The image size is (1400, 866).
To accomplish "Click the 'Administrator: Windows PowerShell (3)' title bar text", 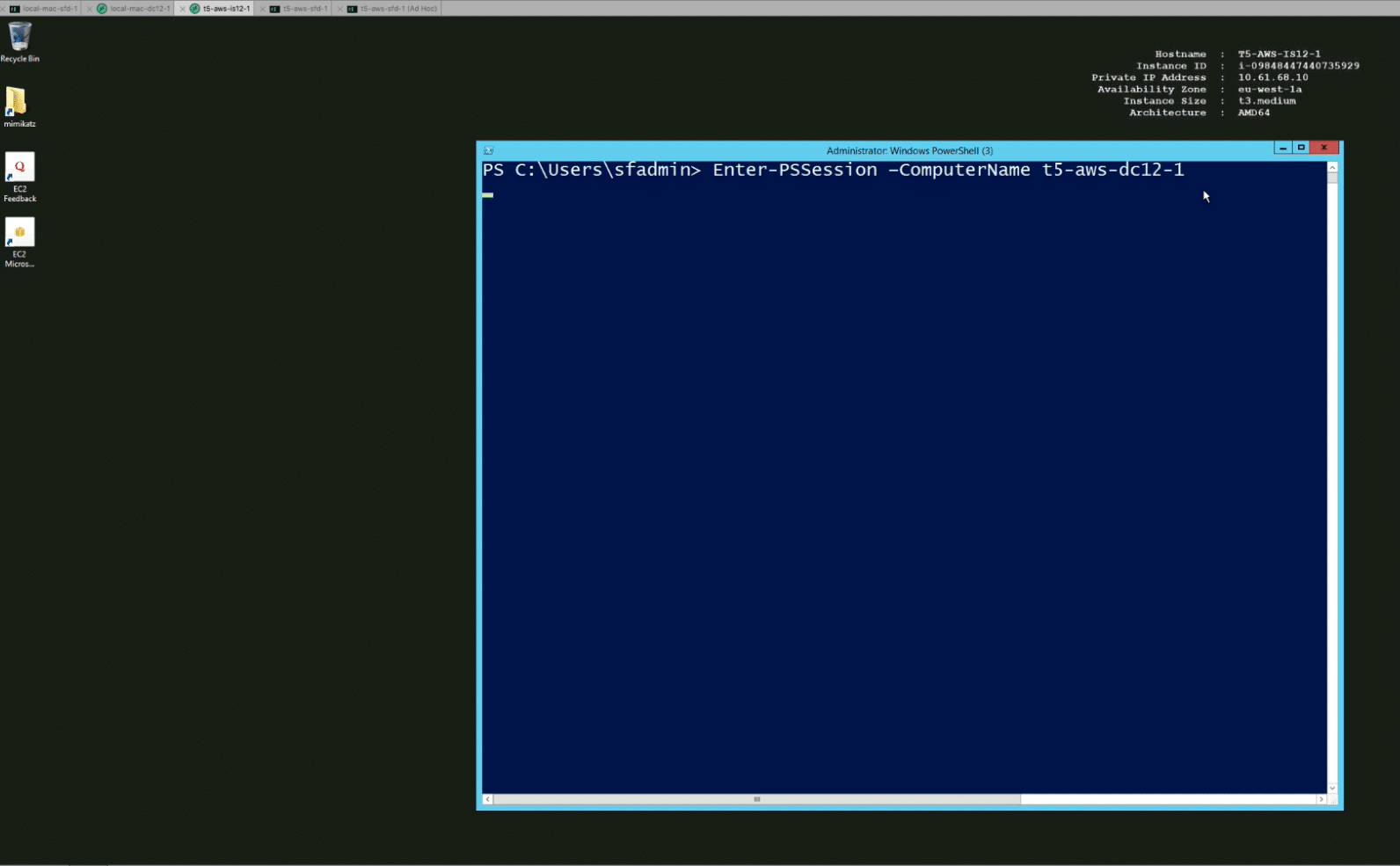I will [909, 150].
